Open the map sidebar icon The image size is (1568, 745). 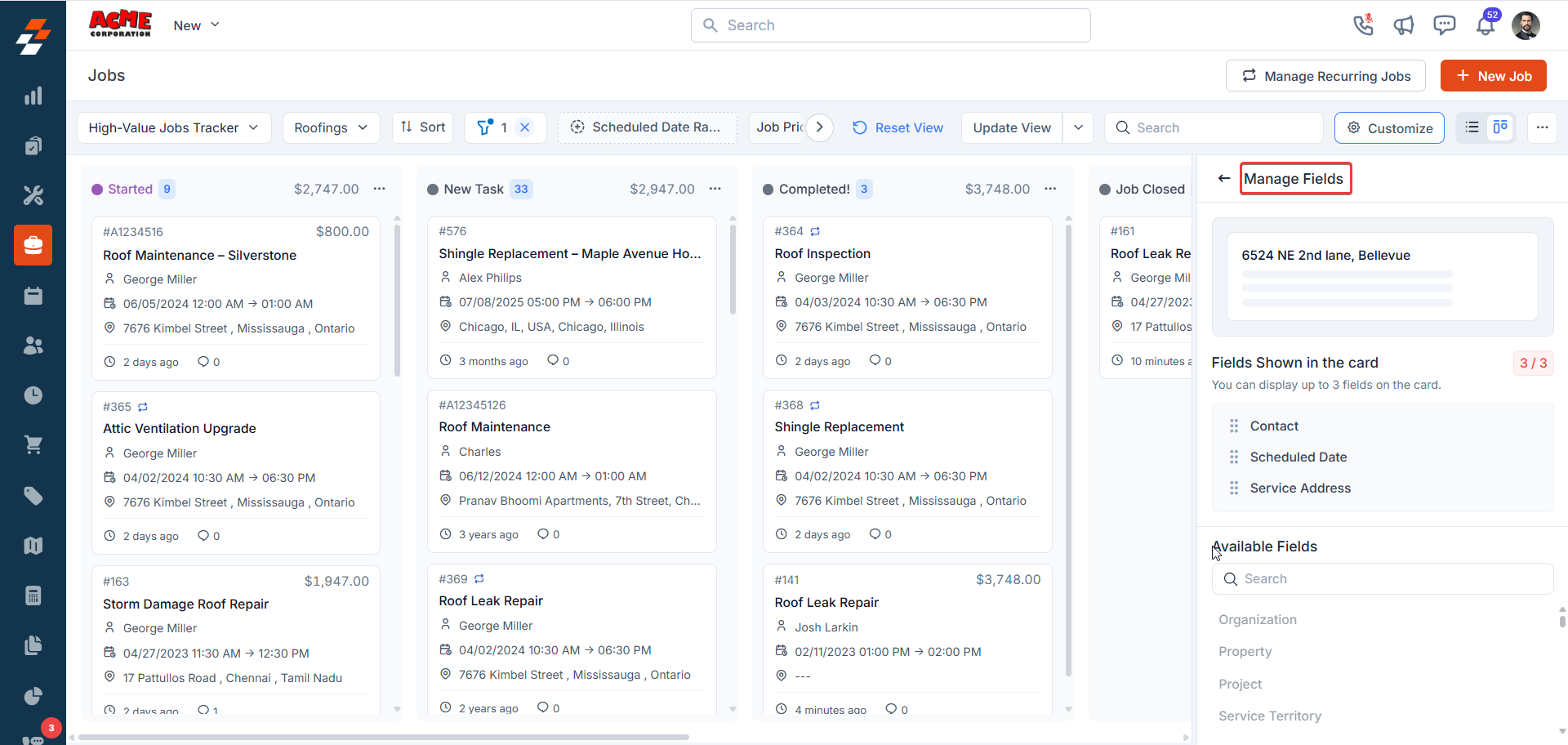point(33,546)
